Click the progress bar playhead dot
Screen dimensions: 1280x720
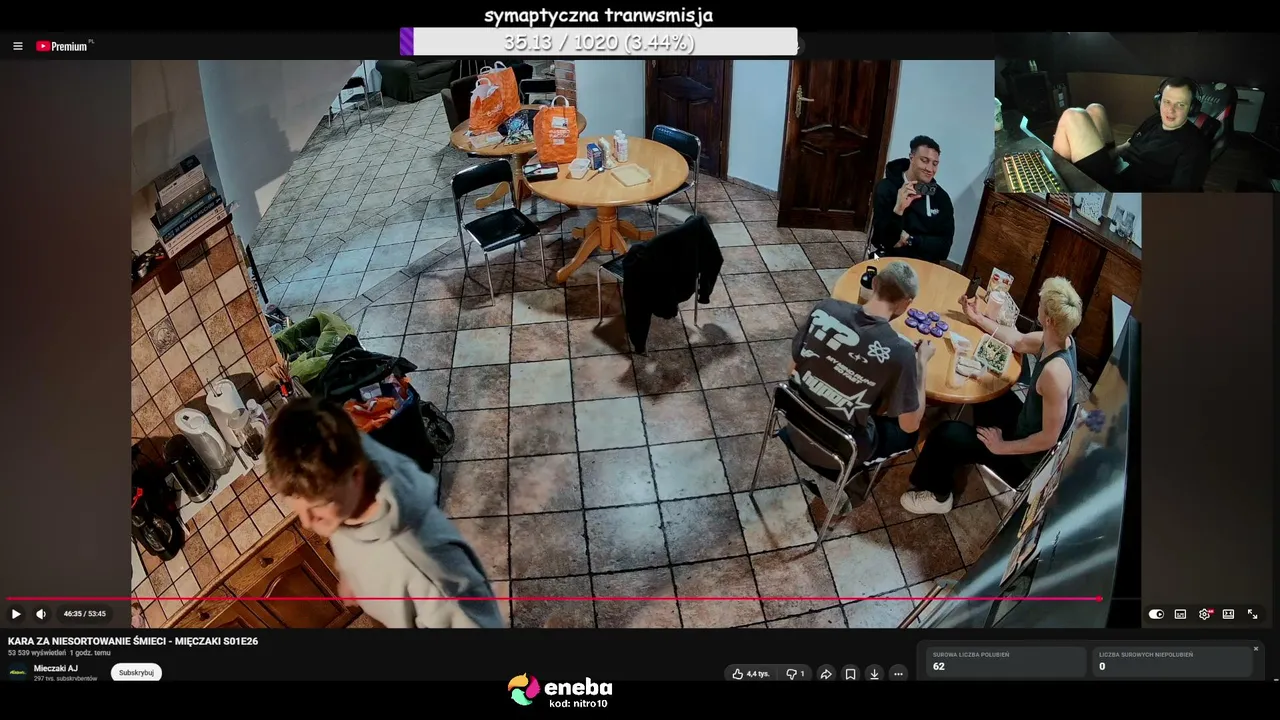point(1099,599)
